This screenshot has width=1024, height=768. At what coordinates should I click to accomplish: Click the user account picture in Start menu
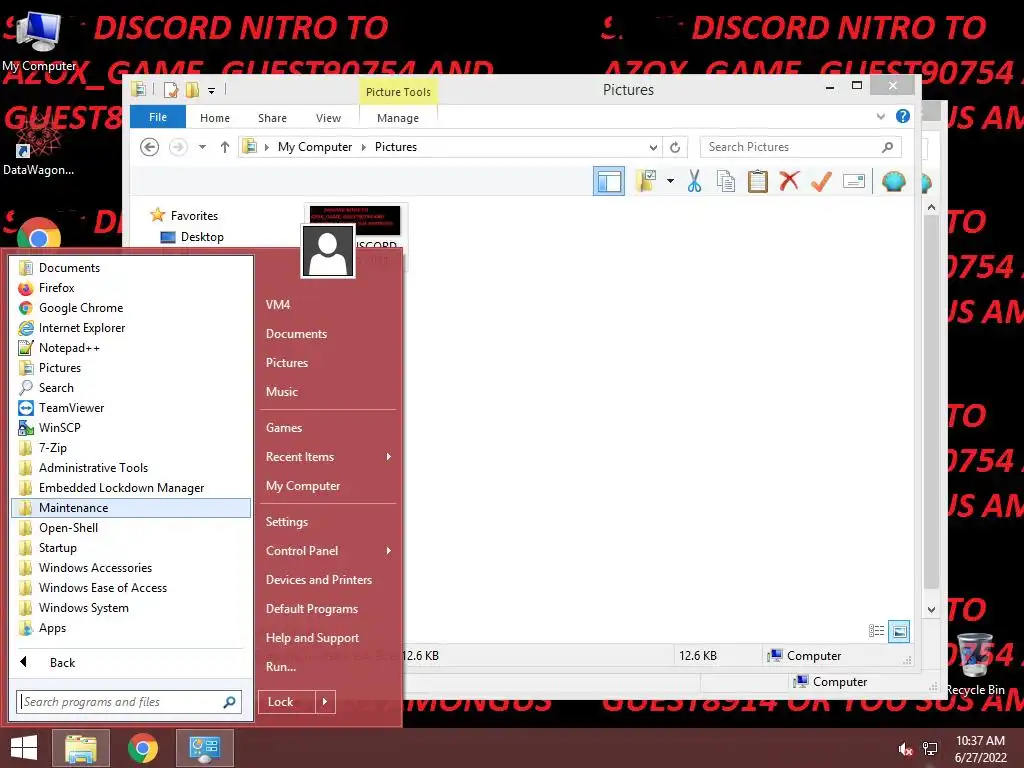[x=328, y=251]
